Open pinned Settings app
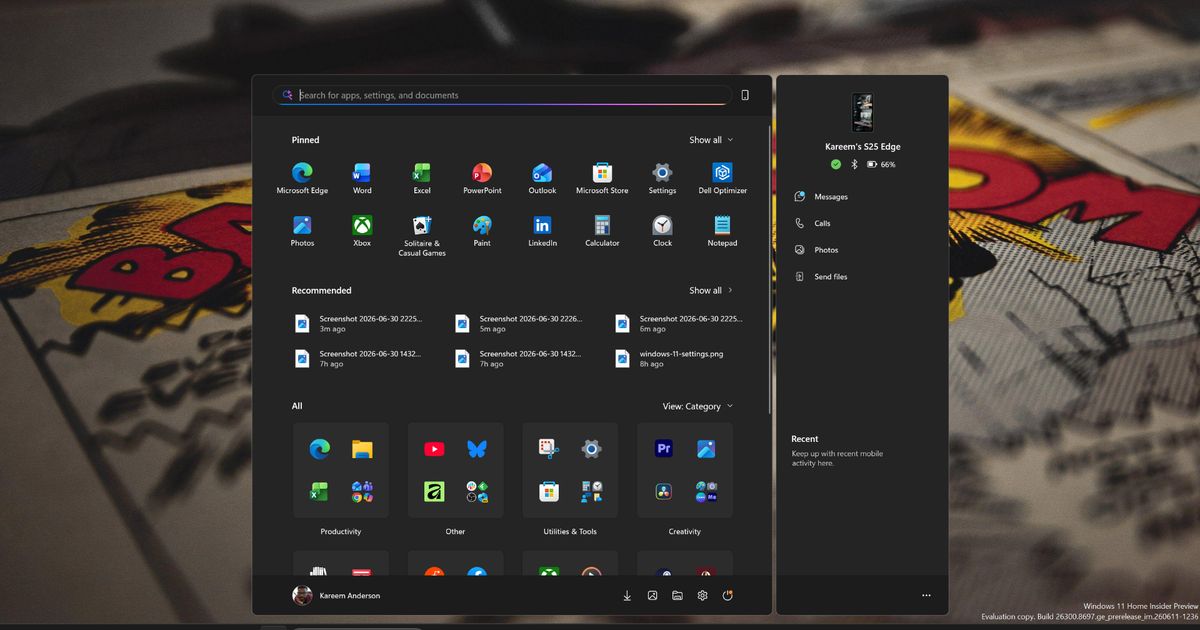Screen dimensions: 1200x630 (662, 178)
